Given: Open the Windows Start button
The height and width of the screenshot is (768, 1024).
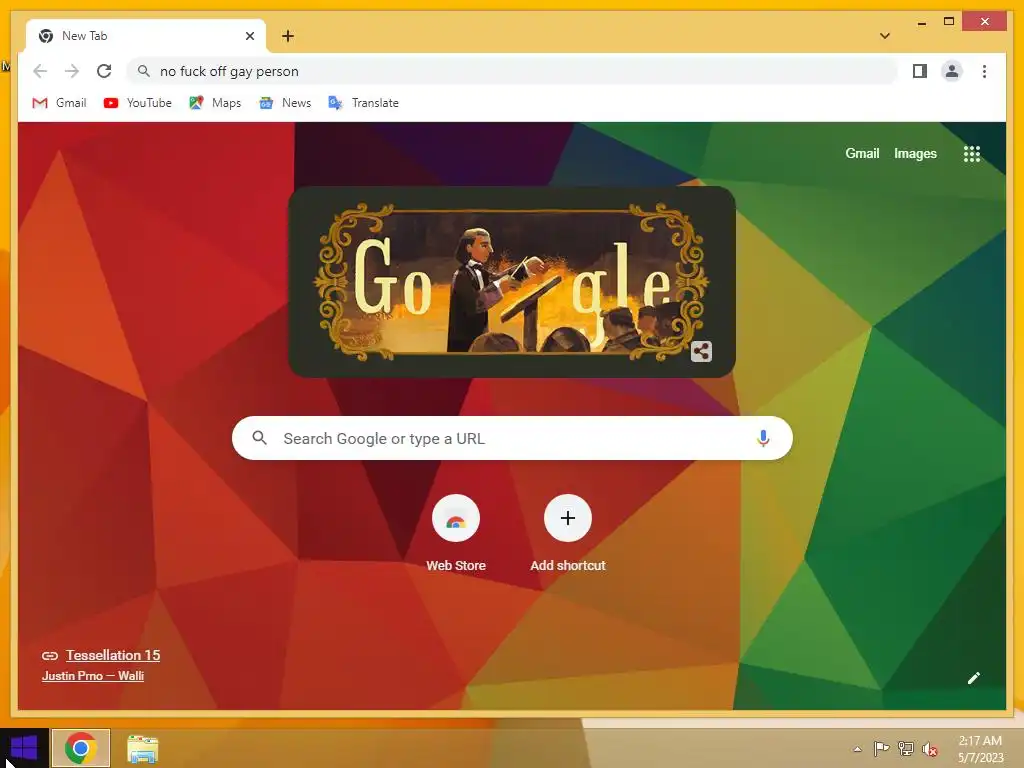Looking at the screenshot, I should 24,748.
